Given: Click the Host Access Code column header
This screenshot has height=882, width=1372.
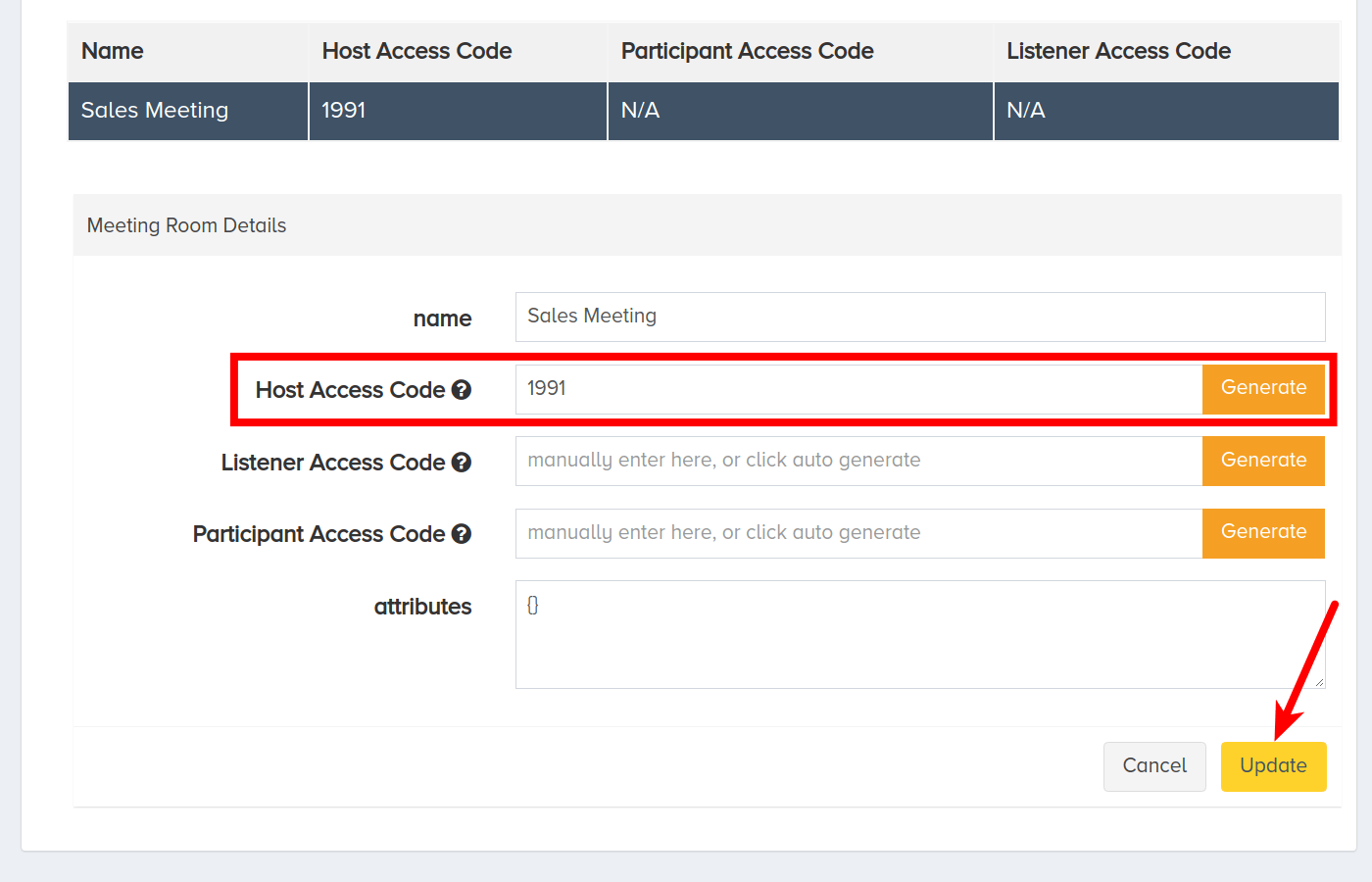Looking at the screenshot, I should 458,52.
